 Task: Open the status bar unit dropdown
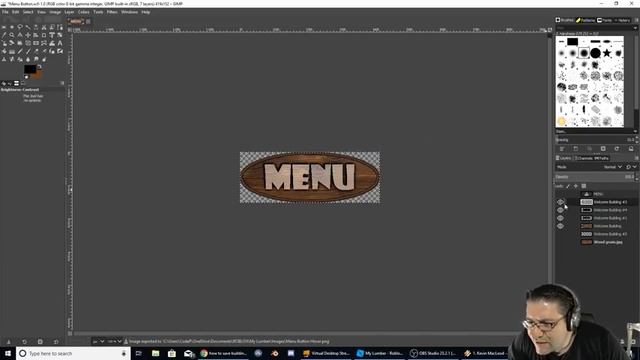tap(98, 341)
